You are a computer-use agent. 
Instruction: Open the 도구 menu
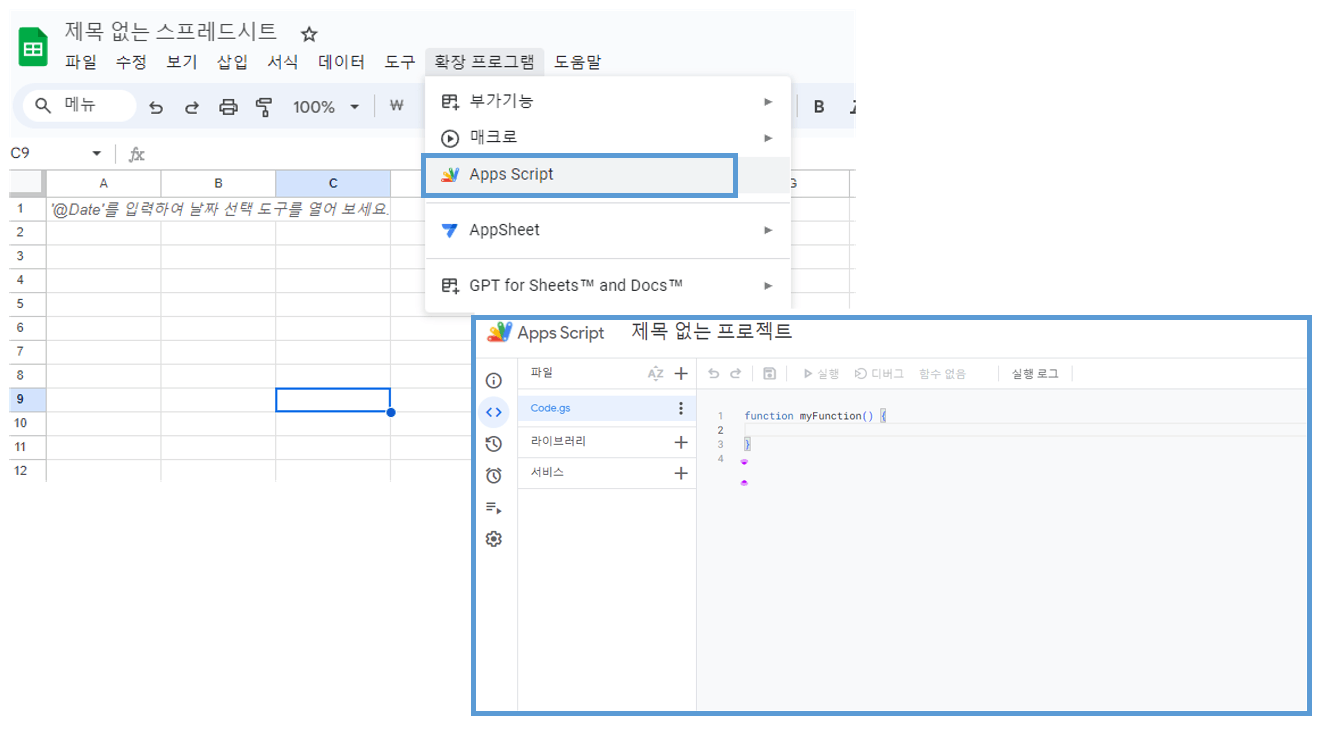coord(400,62)
